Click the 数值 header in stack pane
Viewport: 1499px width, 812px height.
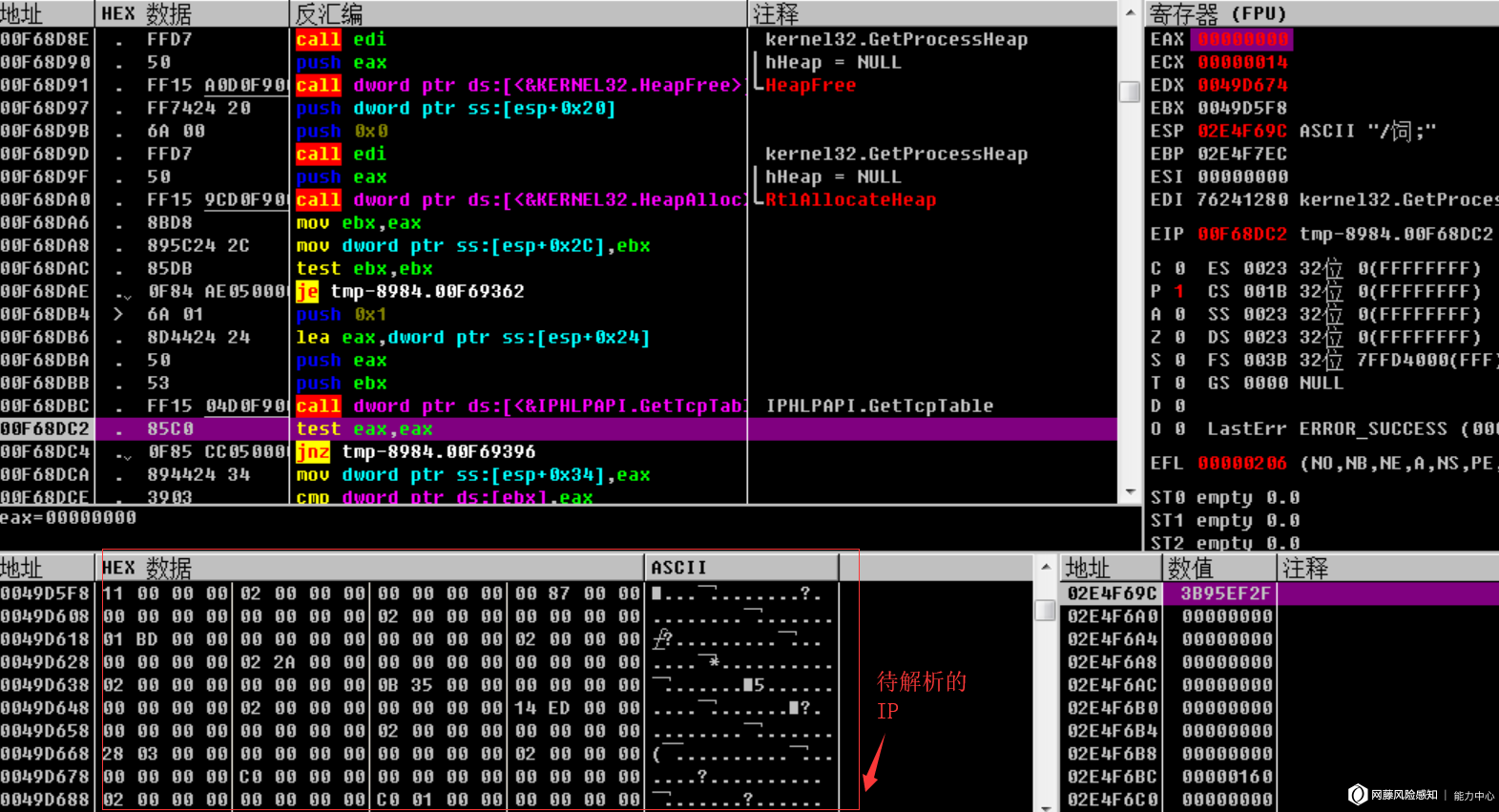(x=1219, y=568)
